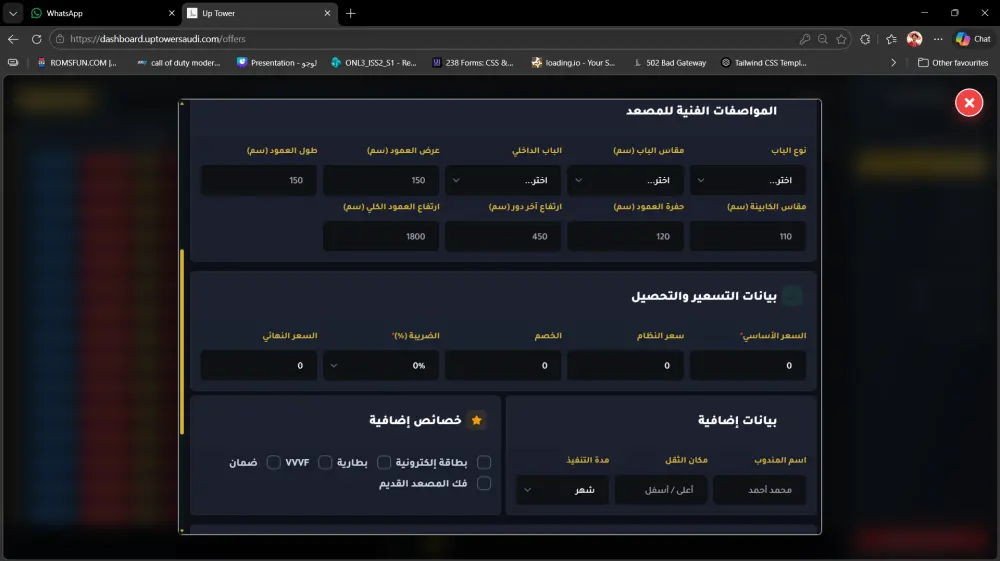
Task: Open 238 Forms CSS bookmark
Action: pyautogui.click(x=473, y=62)
